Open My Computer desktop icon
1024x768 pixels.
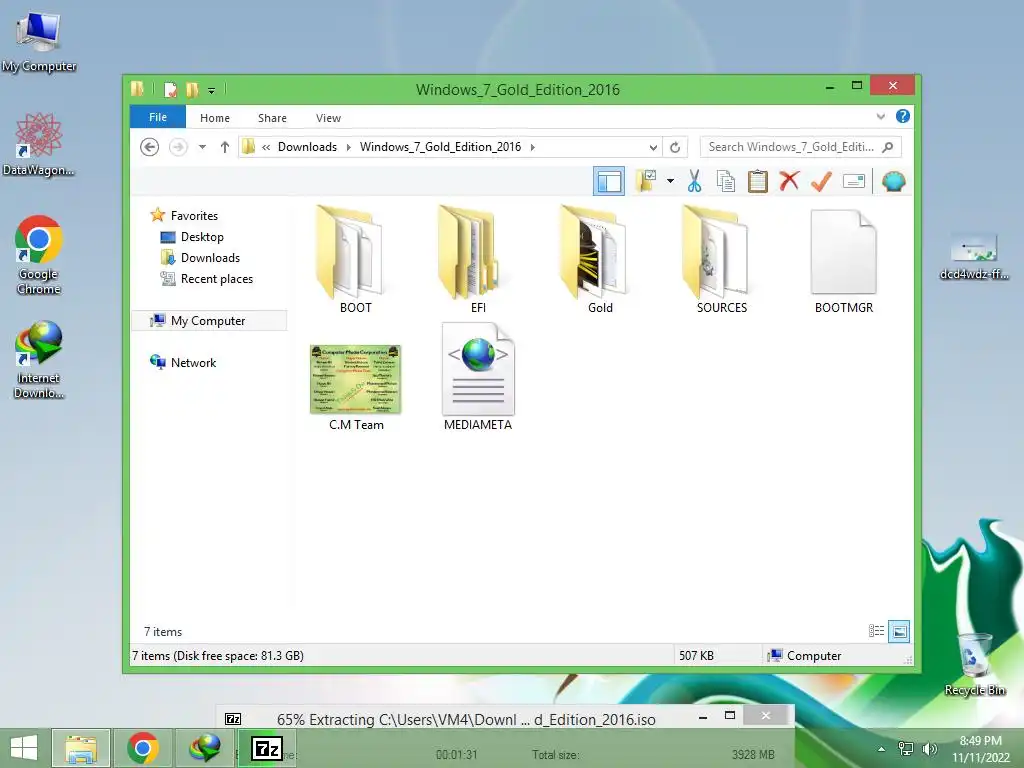pyautogui.click(x=39, y=42)
